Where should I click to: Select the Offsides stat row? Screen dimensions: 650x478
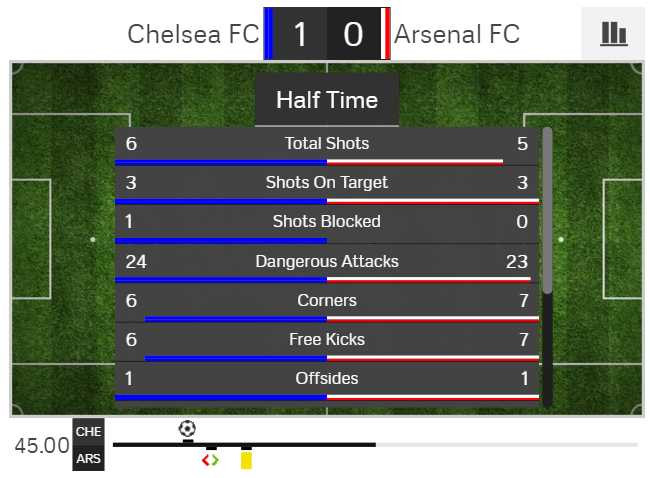327,379
